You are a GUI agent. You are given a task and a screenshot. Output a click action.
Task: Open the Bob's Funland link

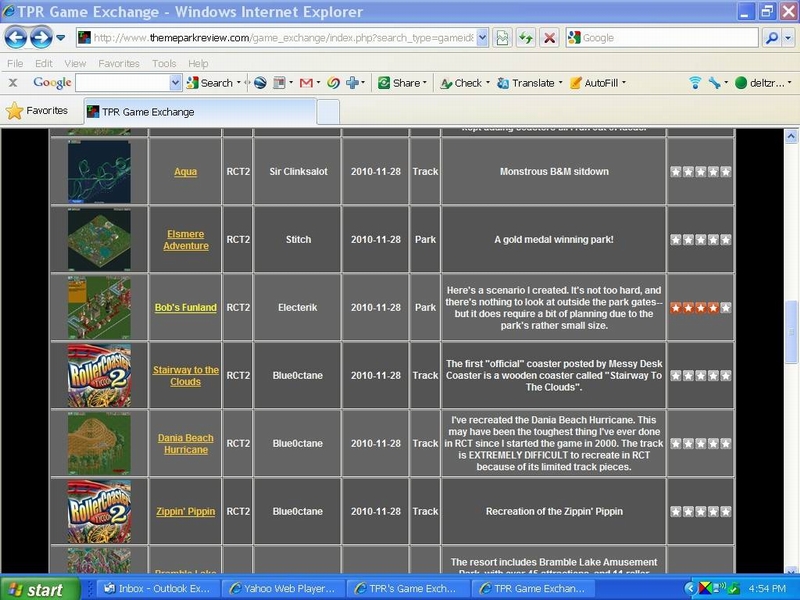186,308
